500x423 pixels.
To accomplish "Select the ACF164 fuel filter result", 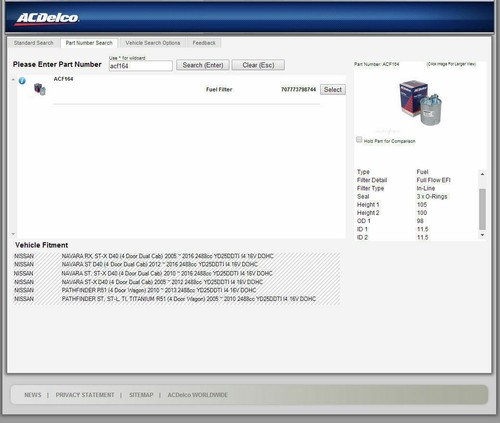I will [x=333, y=89].
